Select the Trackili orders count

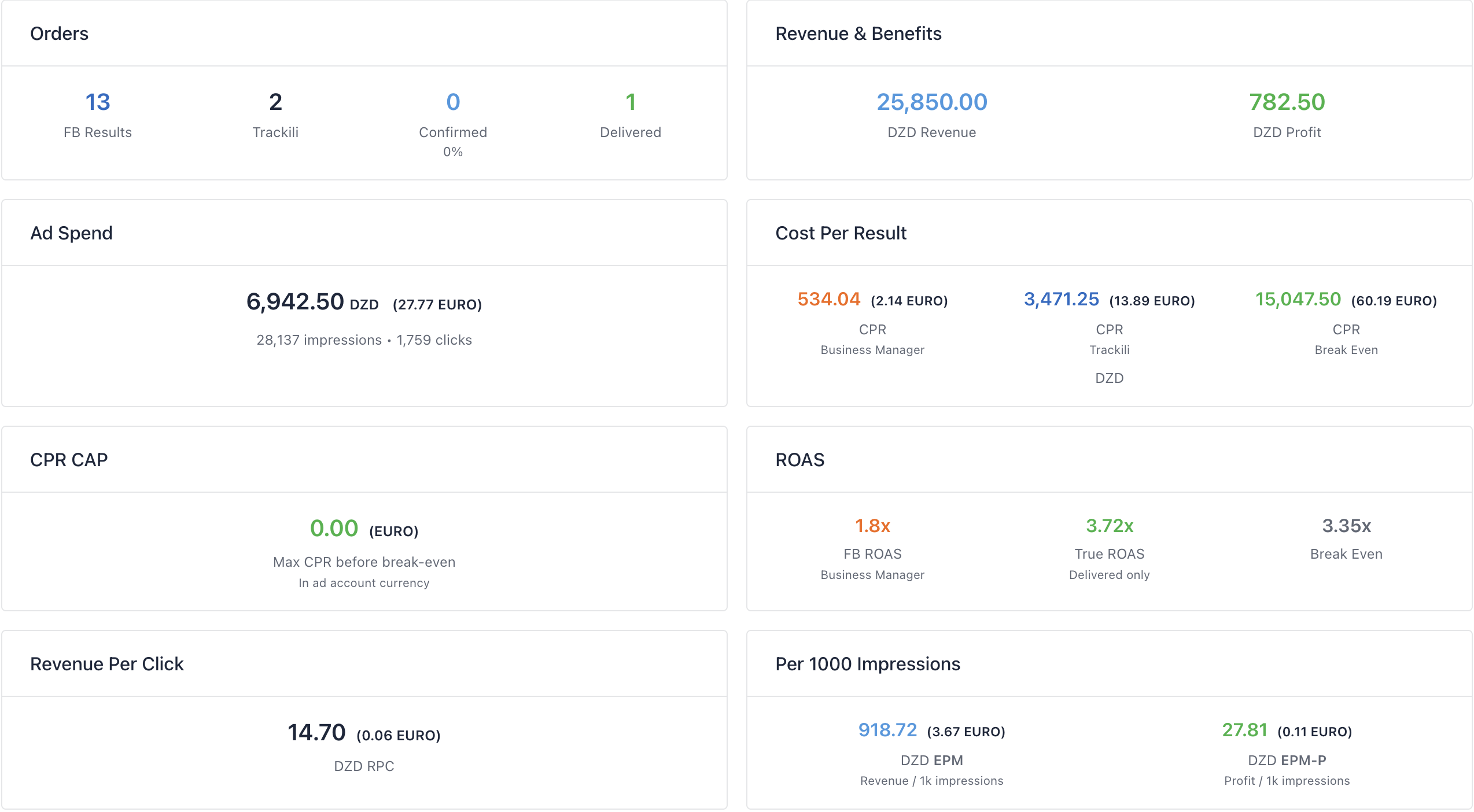(x=275, y=102)
